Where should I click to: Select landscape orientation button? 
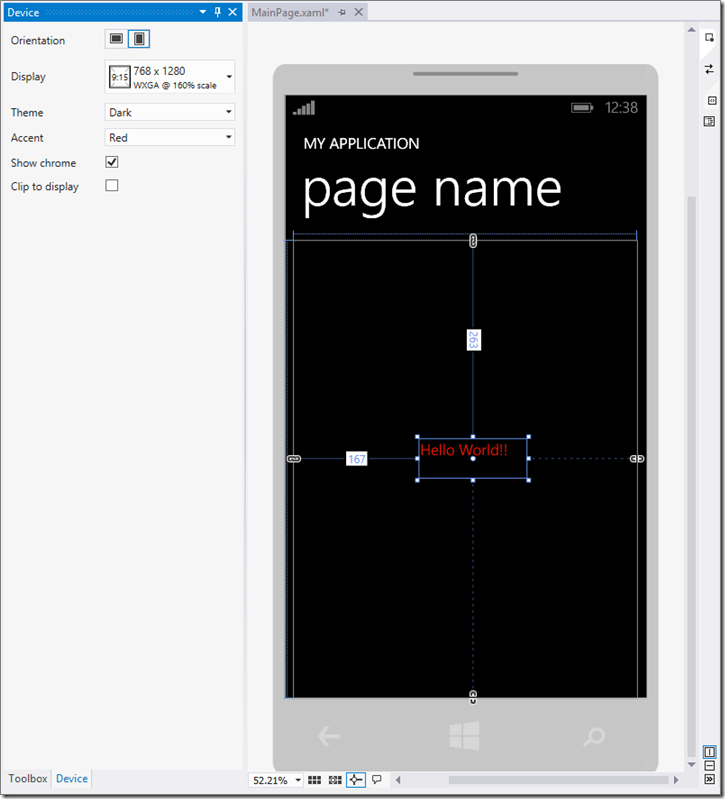[x=117, y=39]
